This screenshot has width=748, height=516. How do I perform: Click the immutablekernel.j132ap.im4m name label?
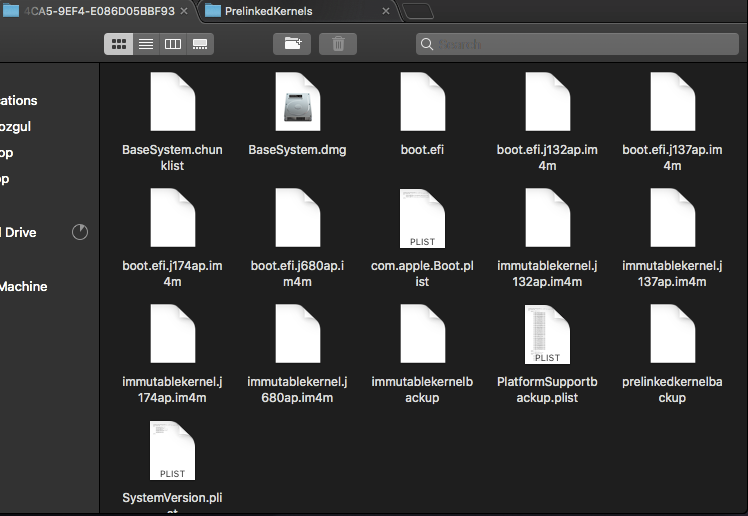point(547,273)
